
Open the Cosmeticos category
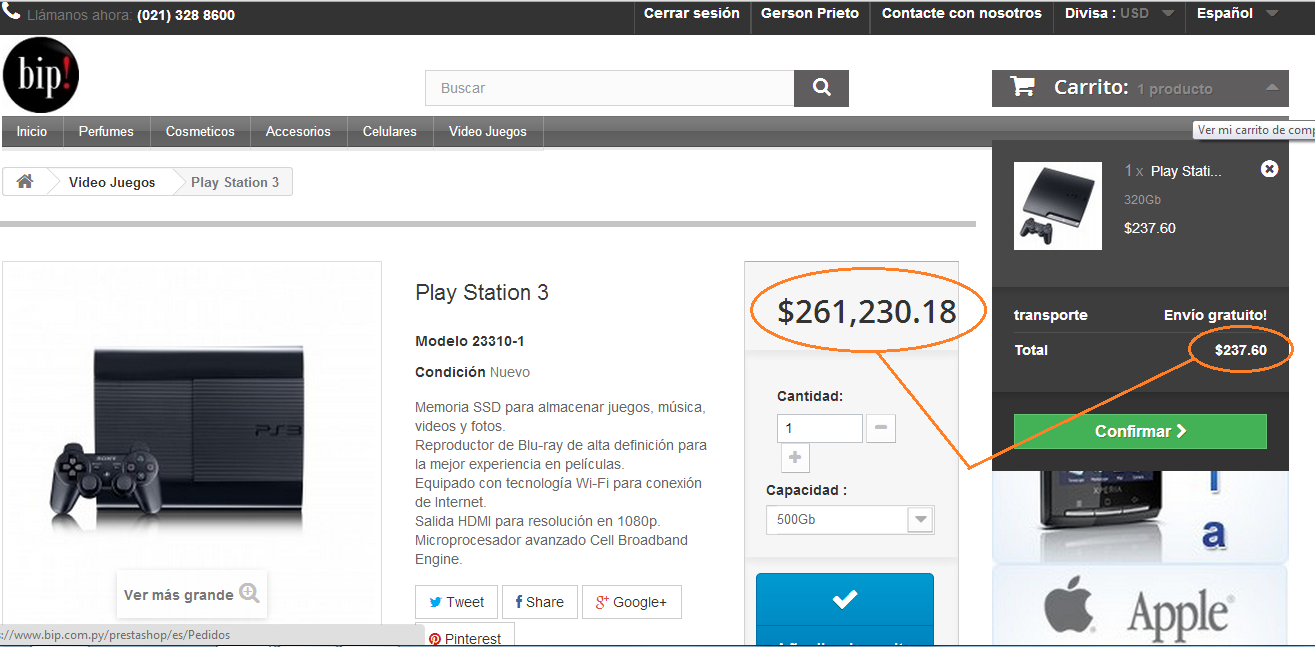coord(200,132)
